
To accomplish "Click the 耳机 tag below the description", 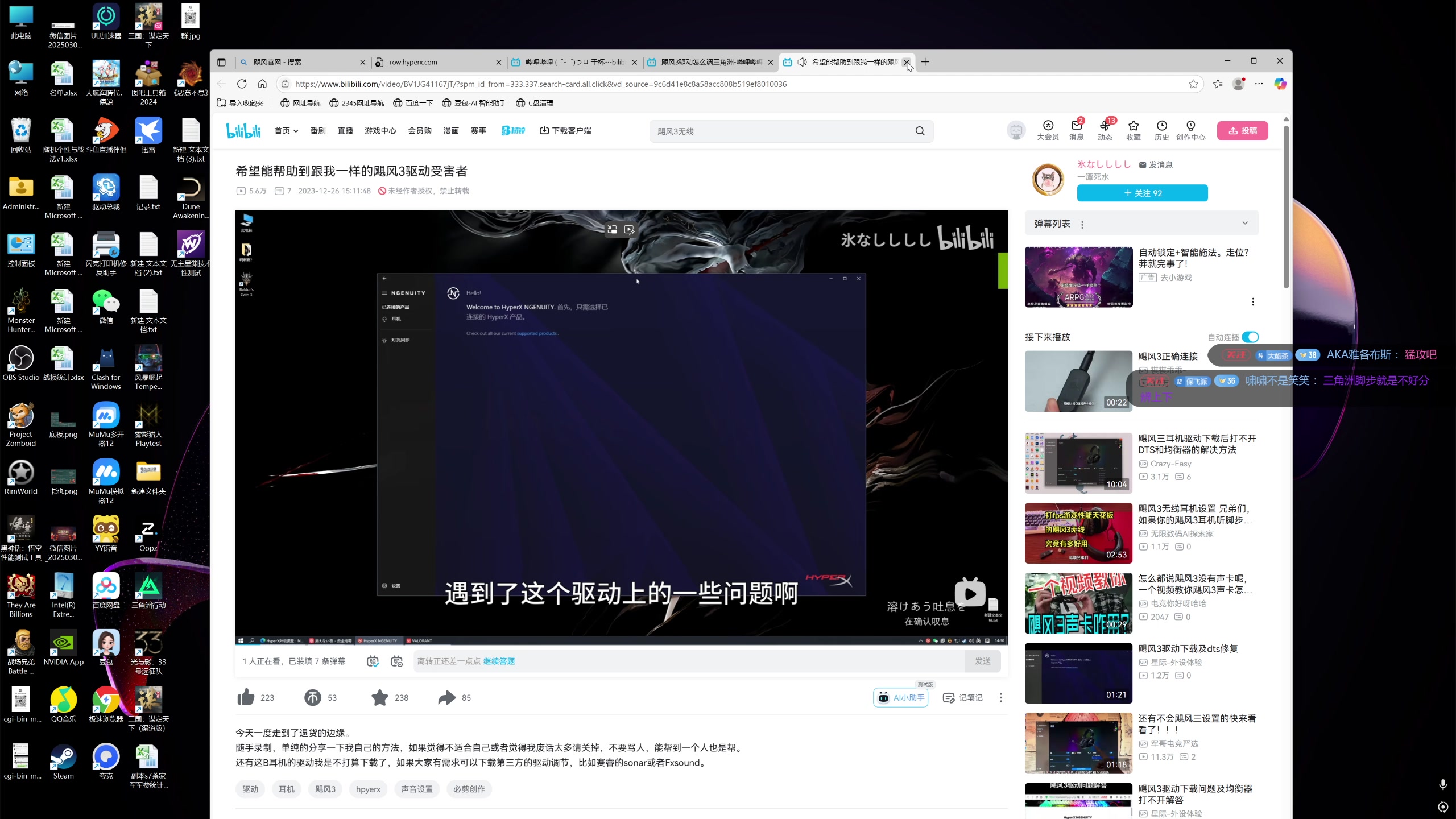I will [x=287, y=789].
